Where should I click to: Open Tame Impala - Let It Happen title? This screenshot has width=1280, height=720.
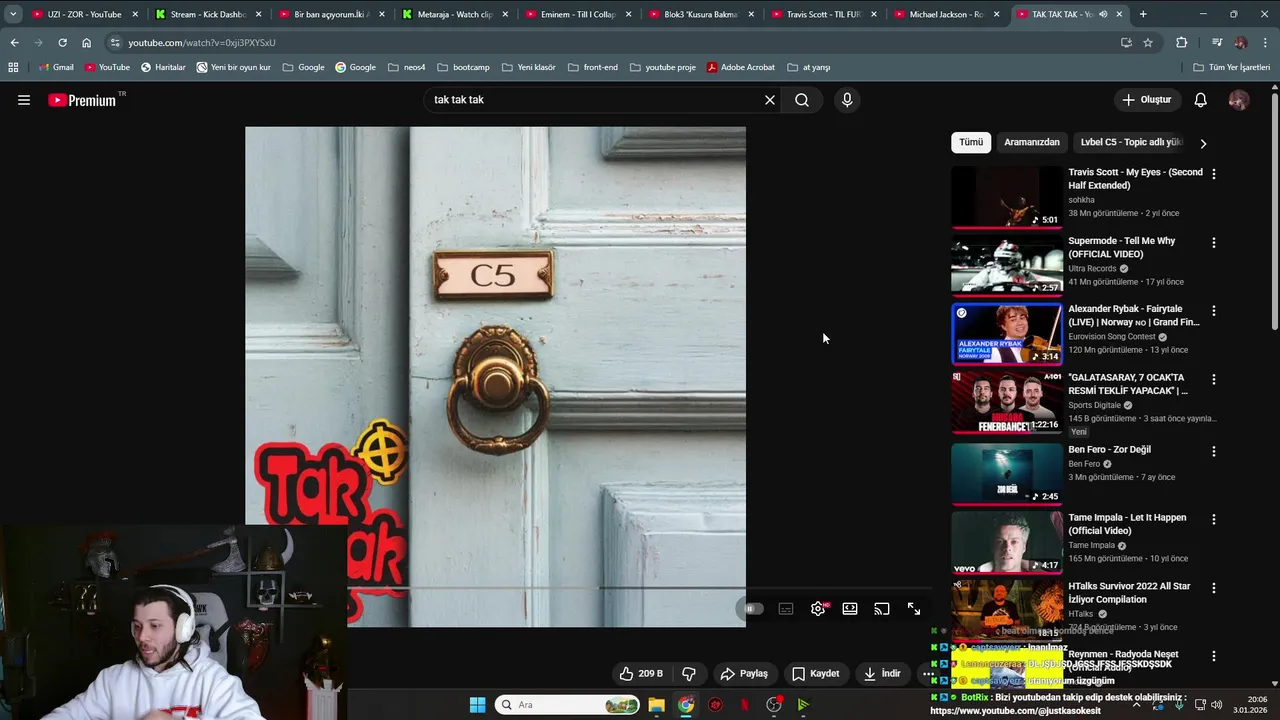(x=1127, y=524)
